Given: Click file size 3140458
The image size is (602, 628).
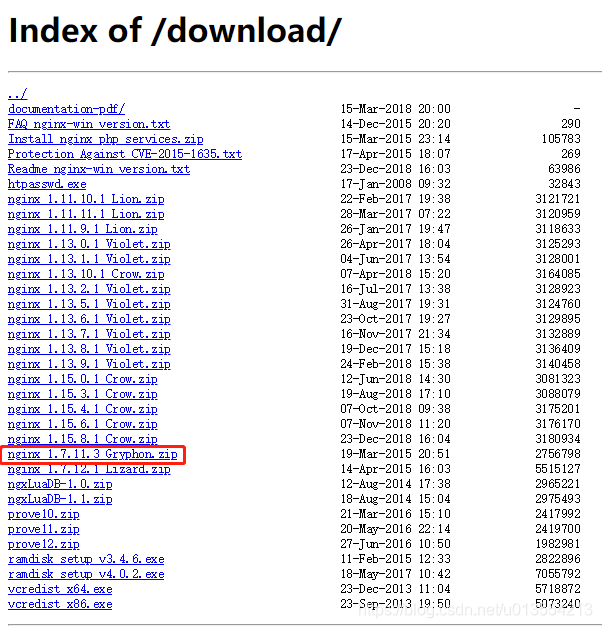Looking at the screenshot, I should (x=558, y=364).
